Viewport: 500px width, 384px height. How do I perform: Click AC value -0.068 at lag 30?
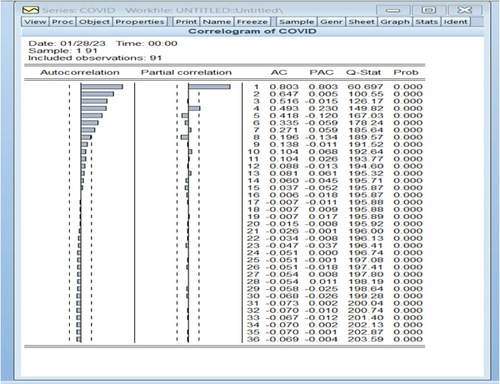282,296
